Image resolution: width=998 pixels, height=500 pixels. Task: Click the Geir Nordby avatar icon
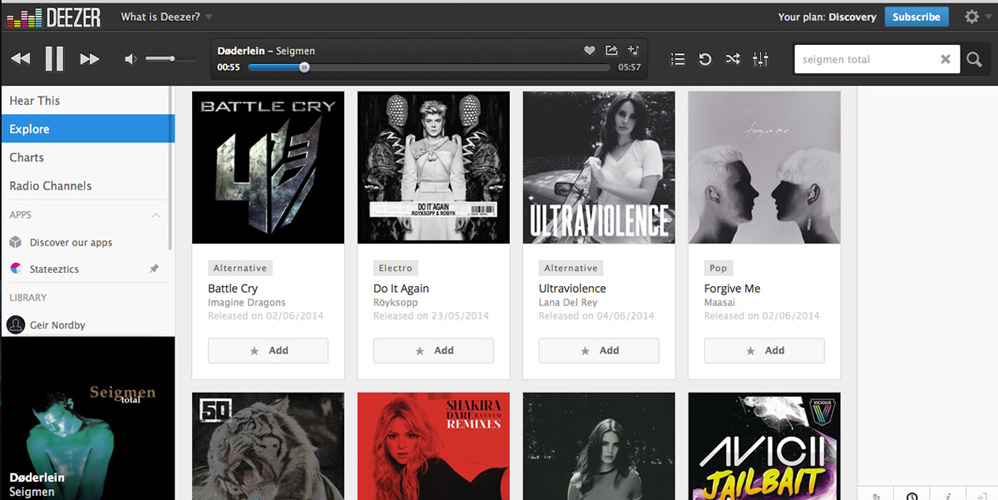point(15,325)
